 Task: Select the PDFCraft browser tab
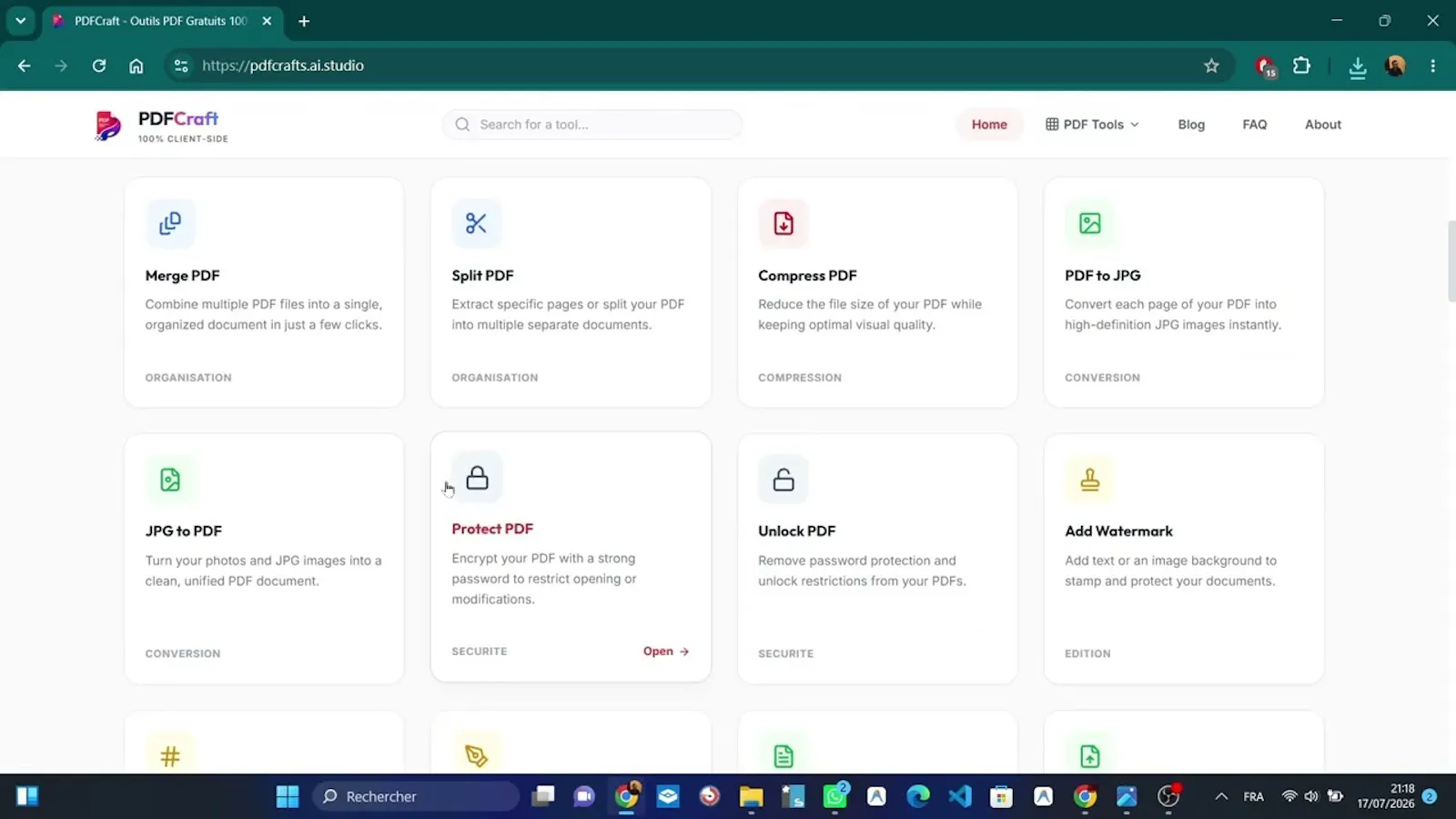click(x=160, y=21)
